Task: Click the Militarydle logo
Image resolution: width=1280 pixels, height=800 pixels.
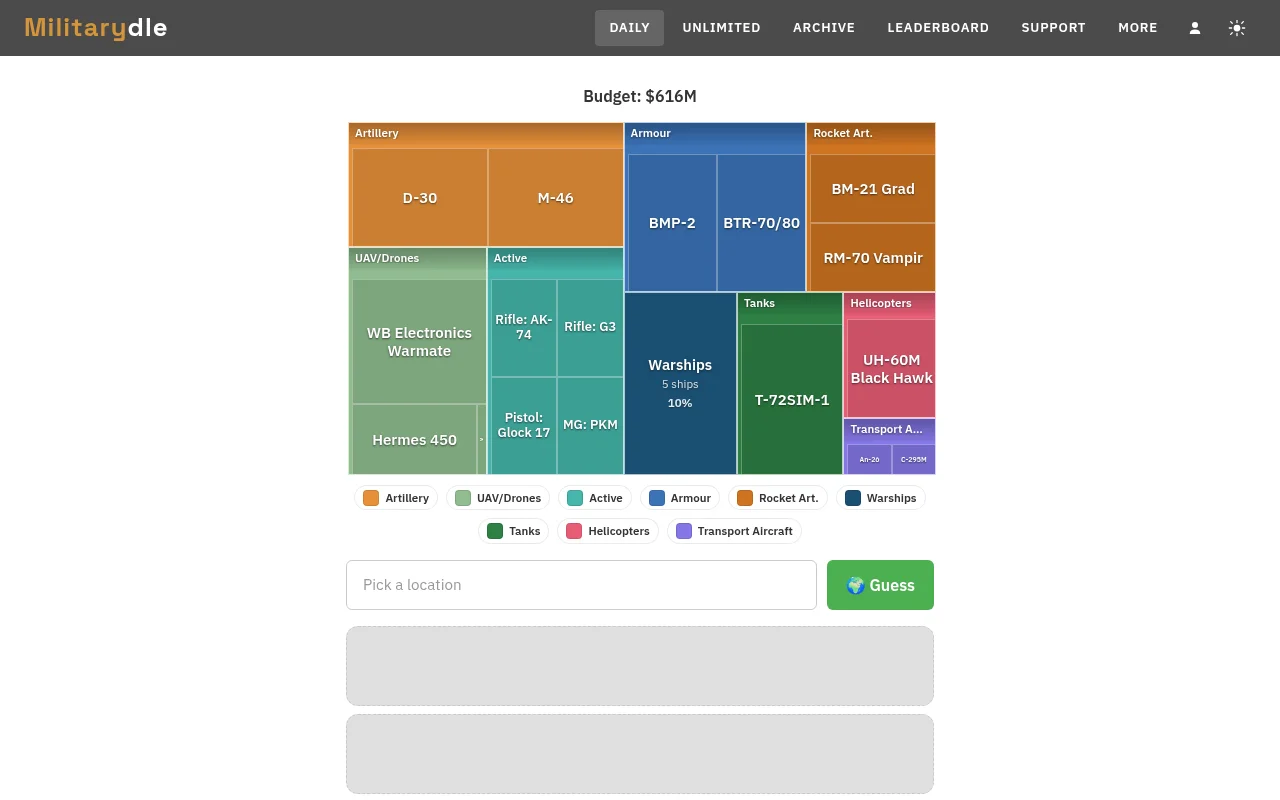Action: 96,28
